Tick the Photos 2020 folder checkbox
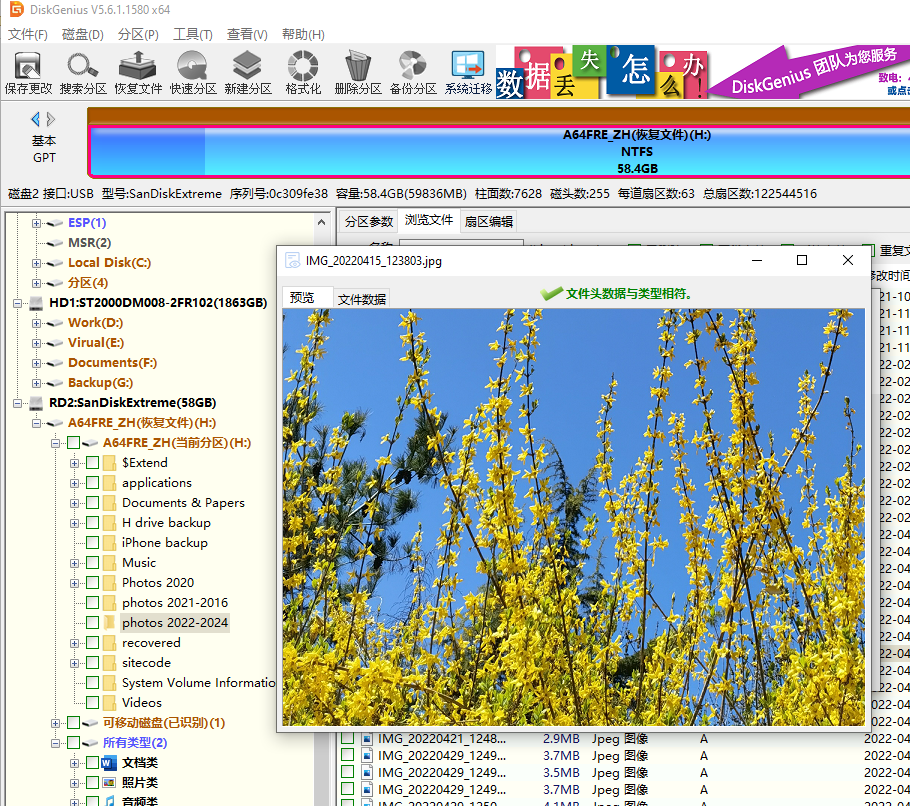The width and height of the screenshot is (910, 806). coord(92,583)
